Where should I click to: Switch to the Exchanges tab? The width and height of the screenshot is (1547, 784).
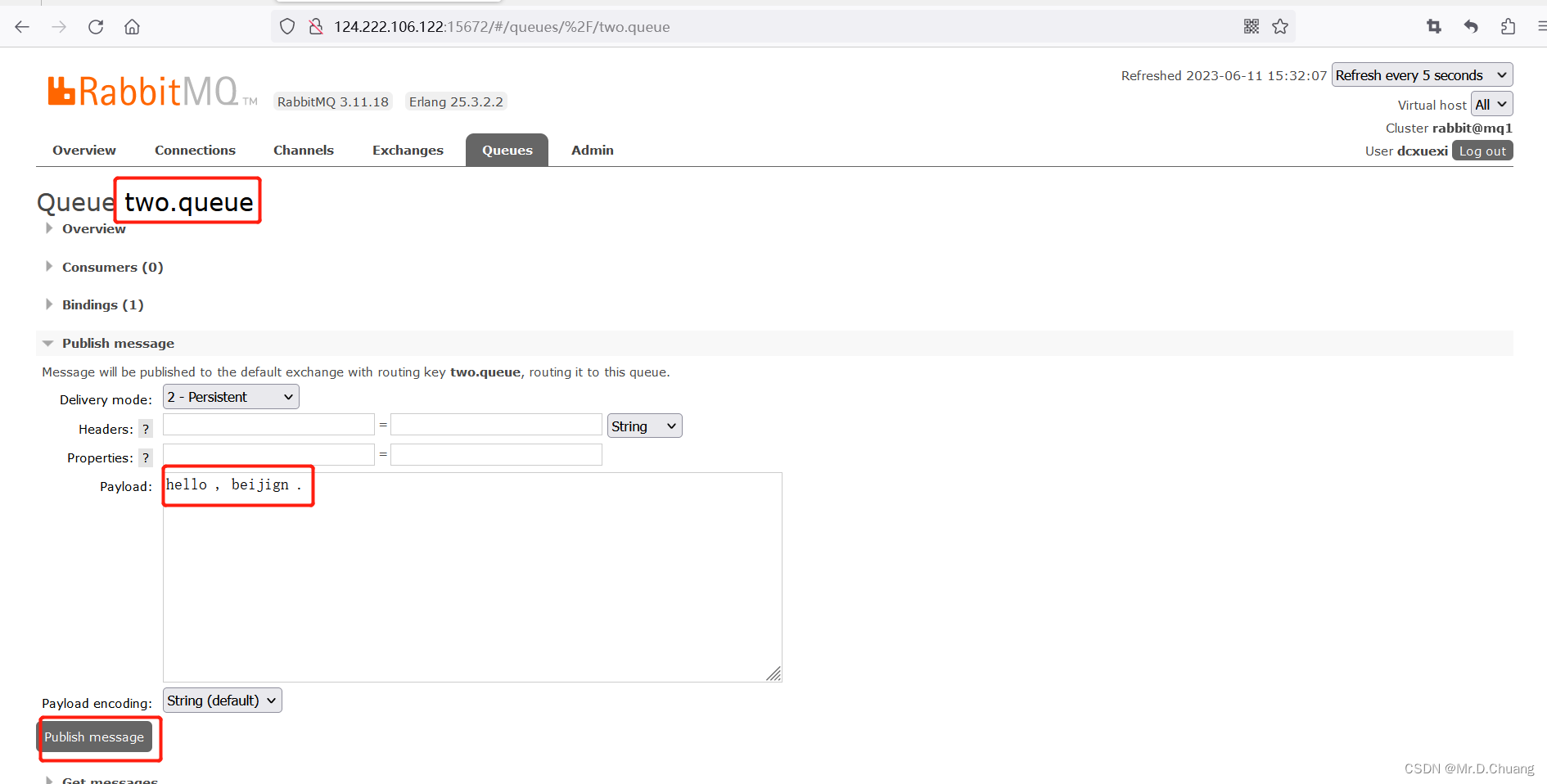[x=408, y=151]
